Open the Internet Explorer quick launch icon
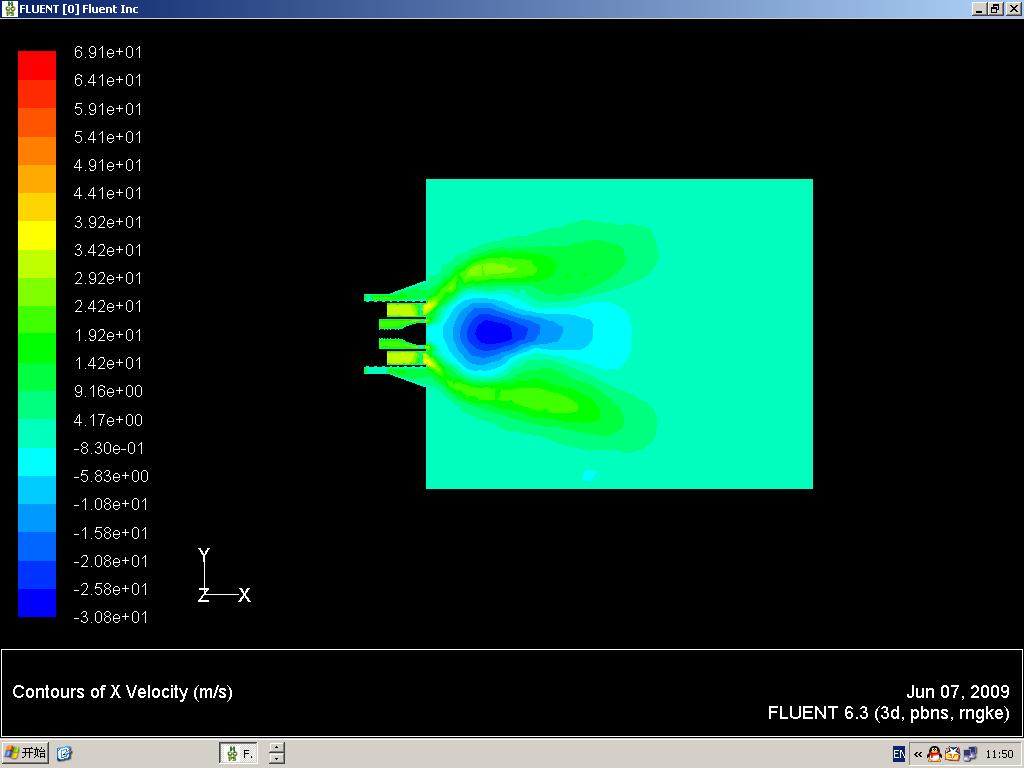Viewport: 1024px width, 768px height. tap(64, 753)
